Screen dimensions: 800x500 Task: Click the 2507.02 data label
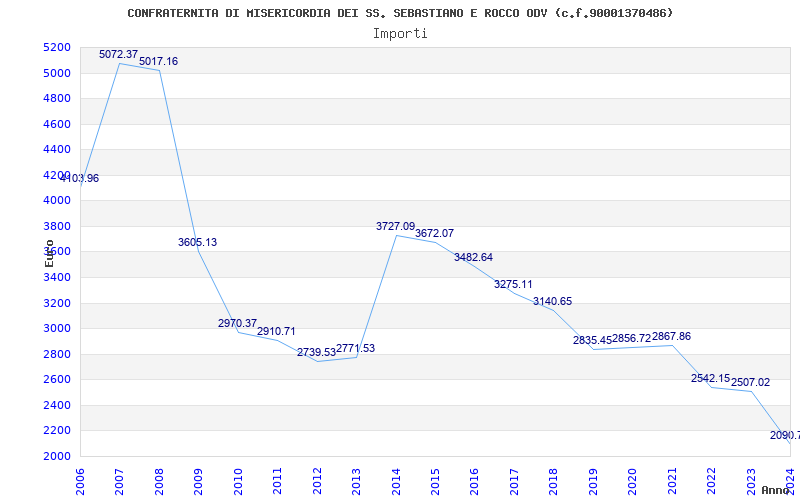click(x=751, y=383)
